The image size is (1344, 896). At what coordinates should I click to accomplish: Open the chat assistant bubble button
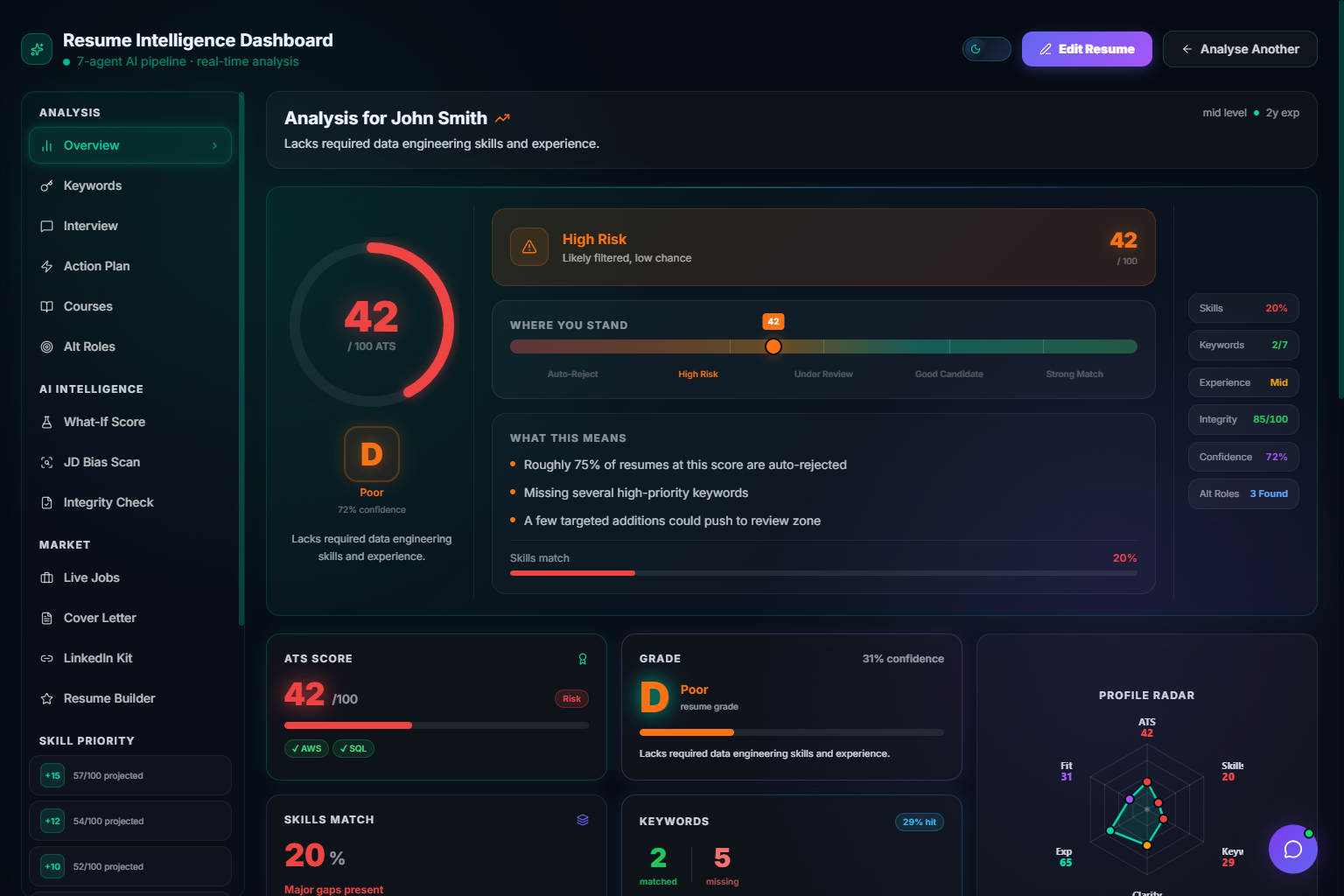pos(1293,849)
